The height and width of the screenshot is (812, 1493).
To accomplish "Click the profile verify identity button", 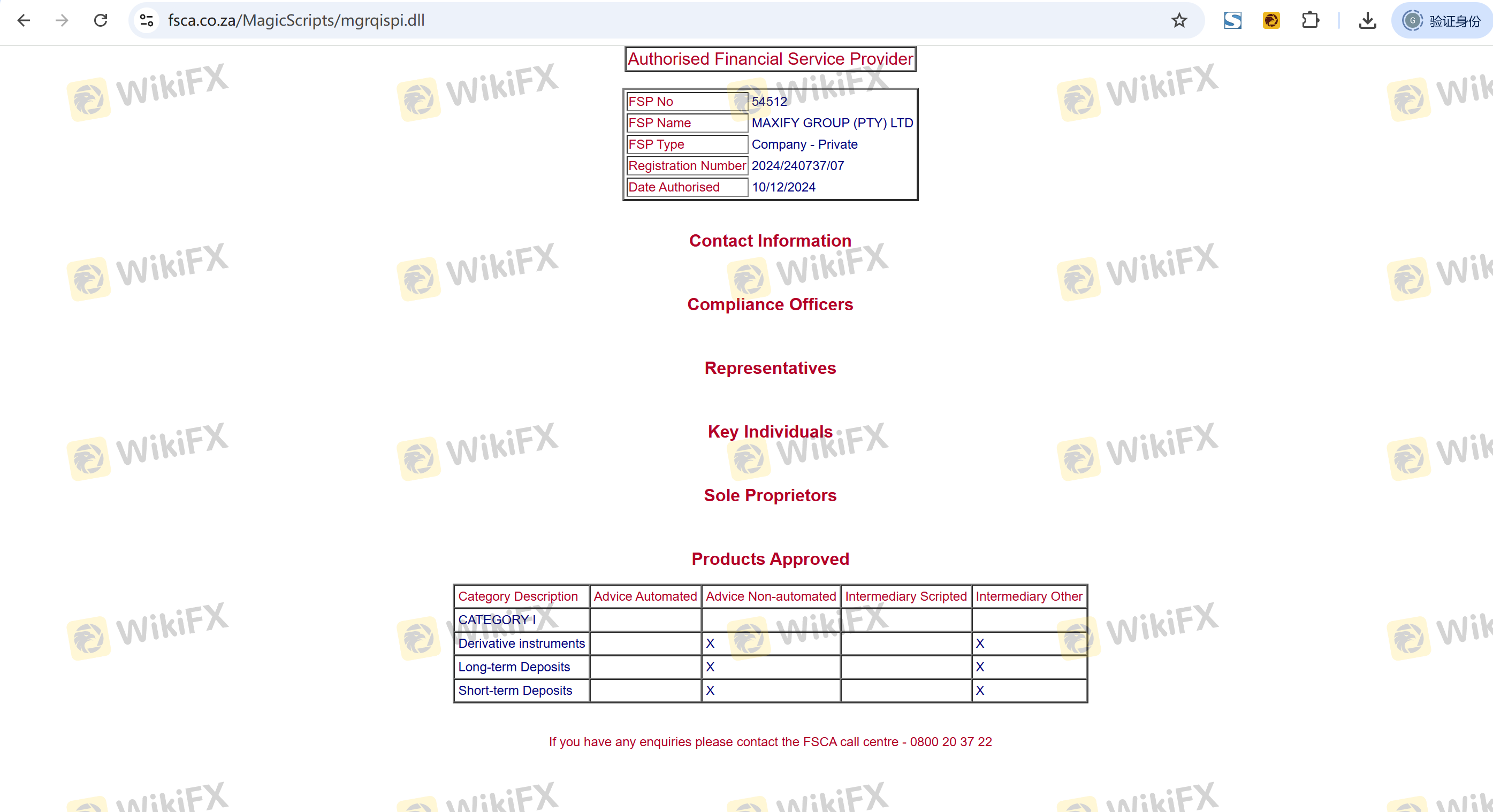I will 1442,21.
